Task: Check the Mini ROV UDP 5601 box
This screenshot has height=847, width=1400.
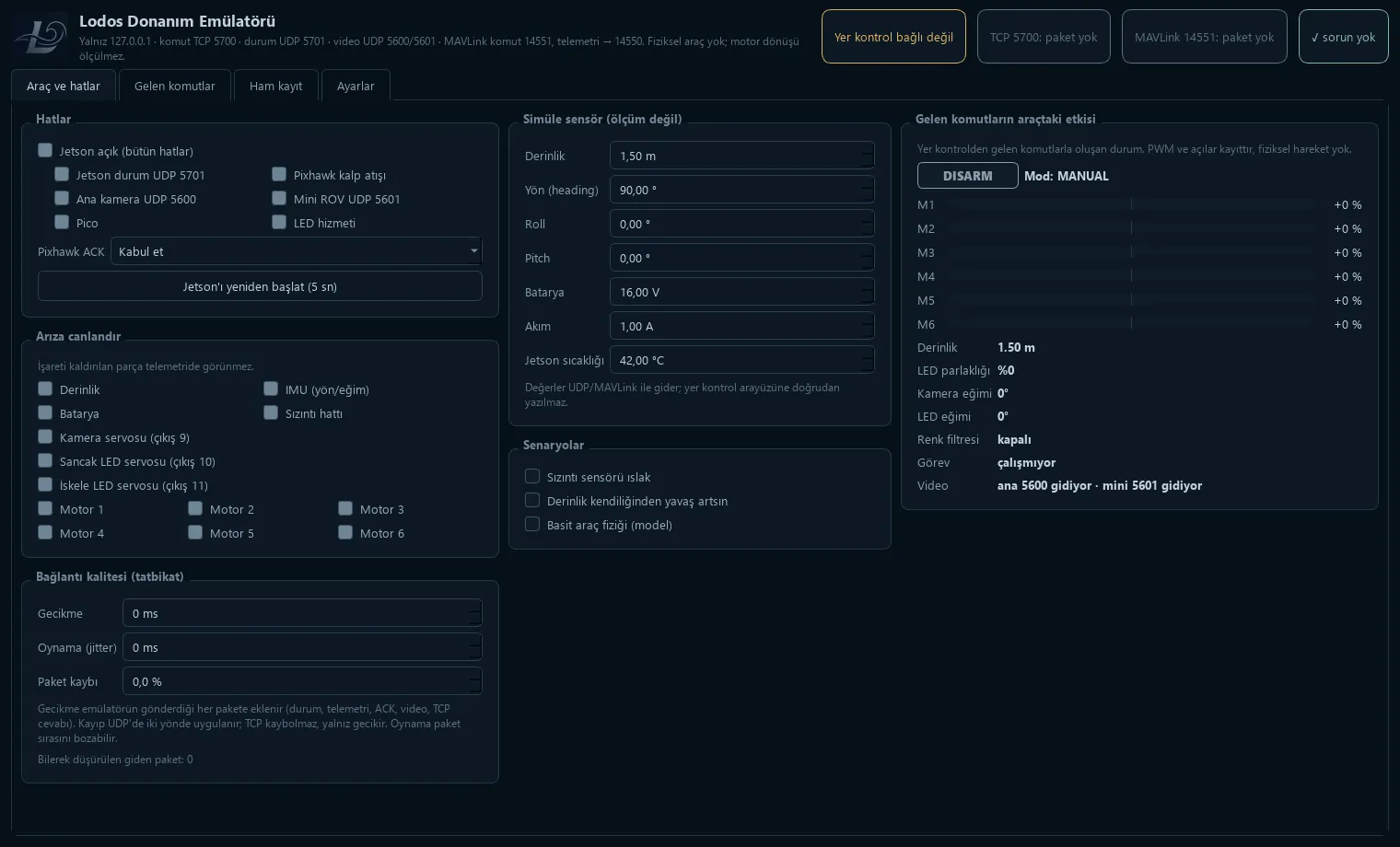Action: pyautogui.click(x=279, y=198)
